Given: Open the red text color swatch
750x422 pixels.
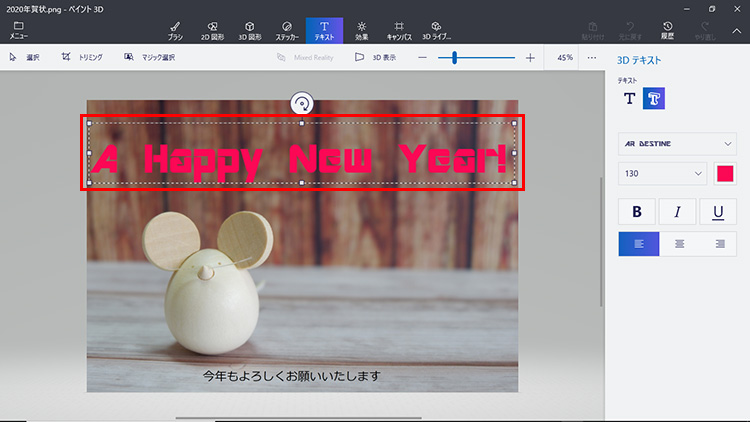Looking at the screenshot, I should click(726, 173).
